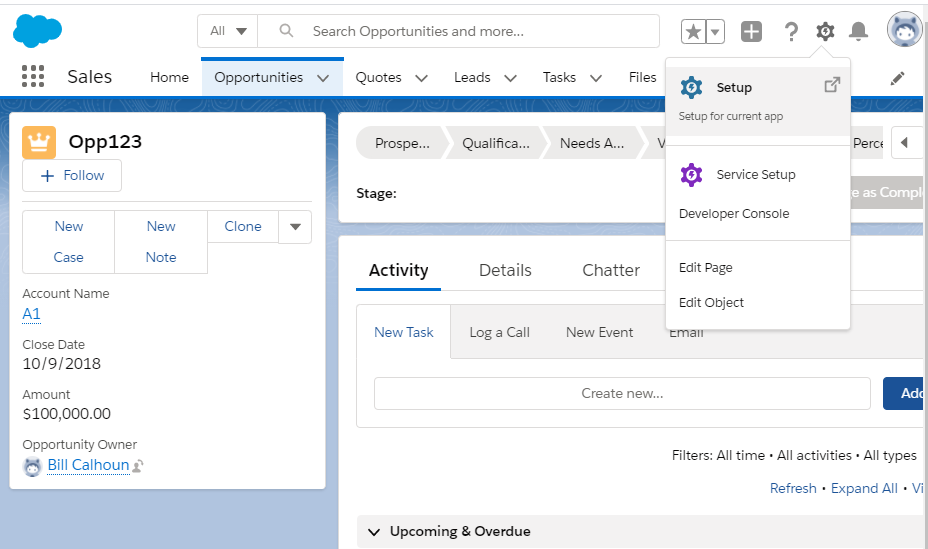The image size is (928, 549).
Task: Click the Create new task field
Action: click(622, 393)
